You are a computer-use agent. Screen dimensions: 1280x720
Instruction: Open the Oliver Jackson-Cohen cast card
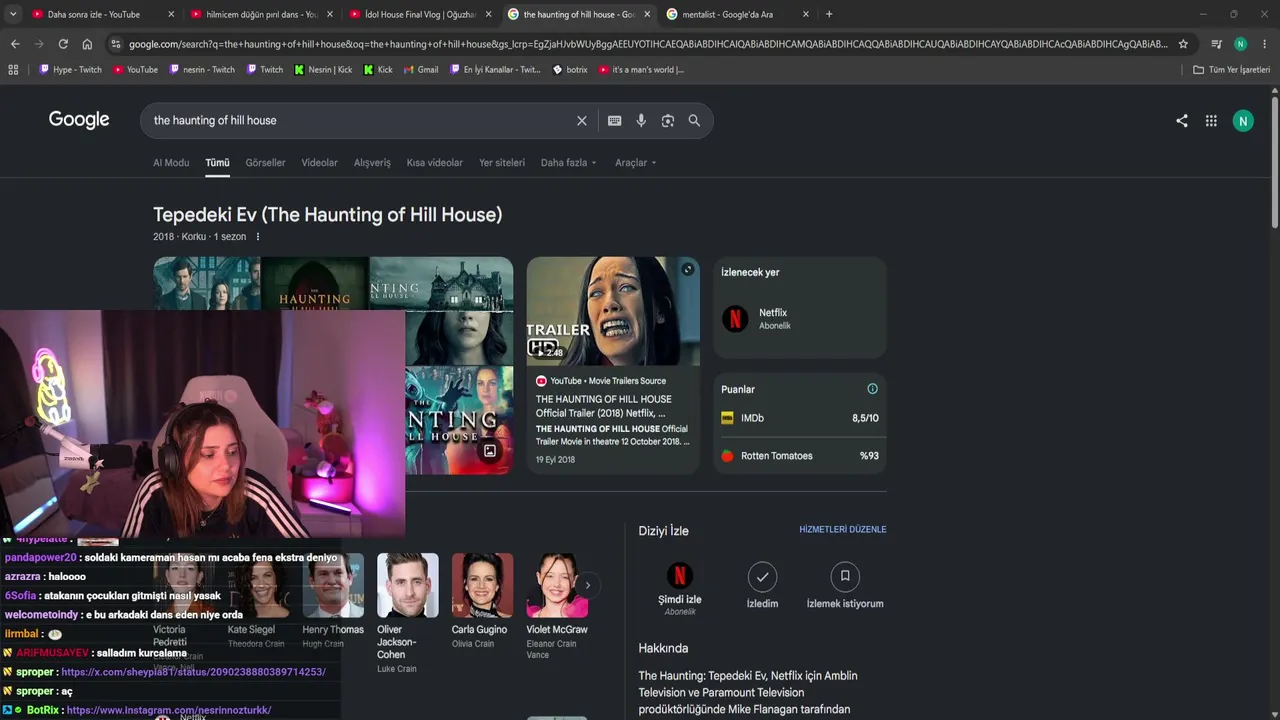point(407,613)
